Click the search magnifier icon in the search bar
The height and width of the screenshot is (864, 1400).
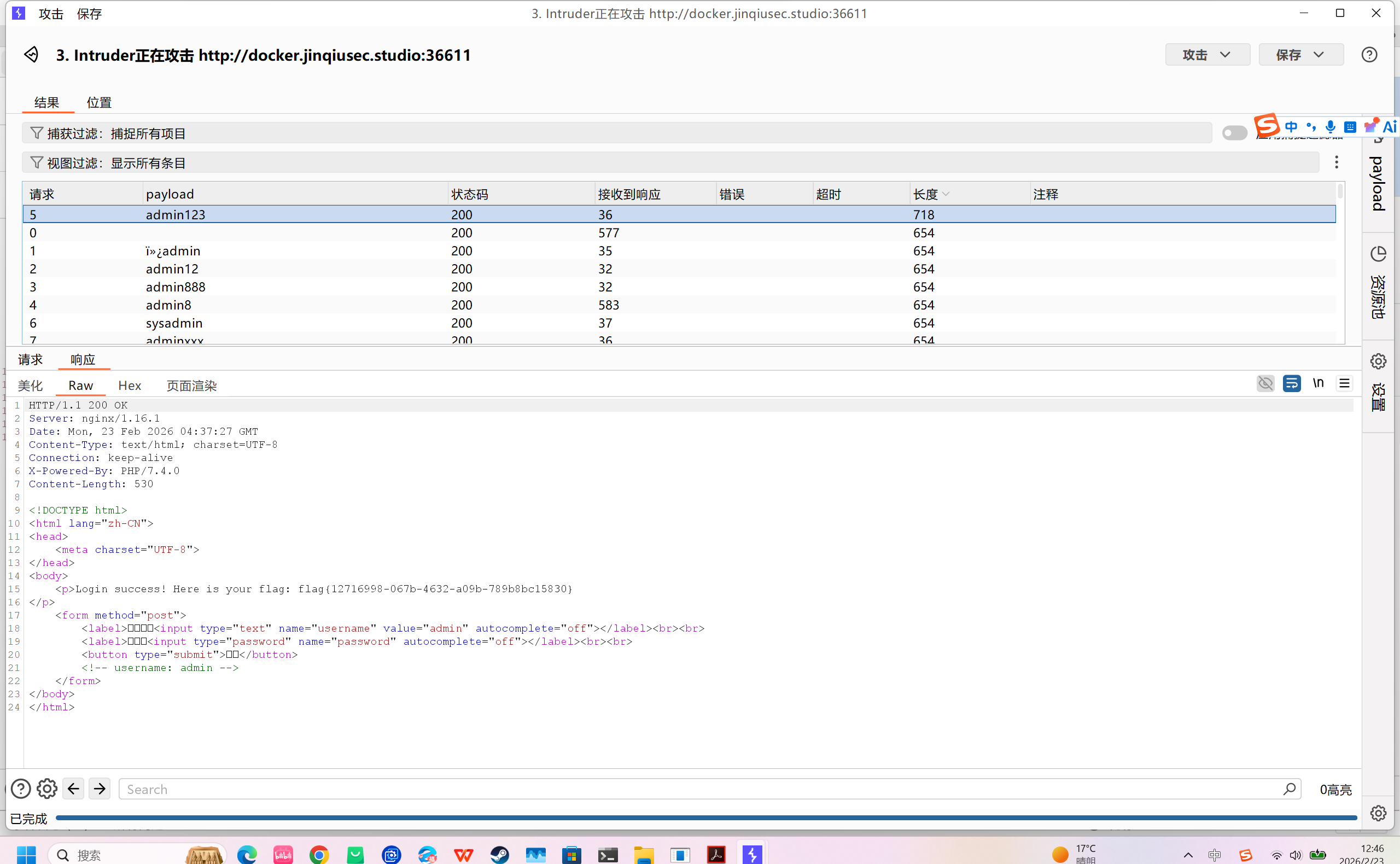click(x=1288, y=789)
